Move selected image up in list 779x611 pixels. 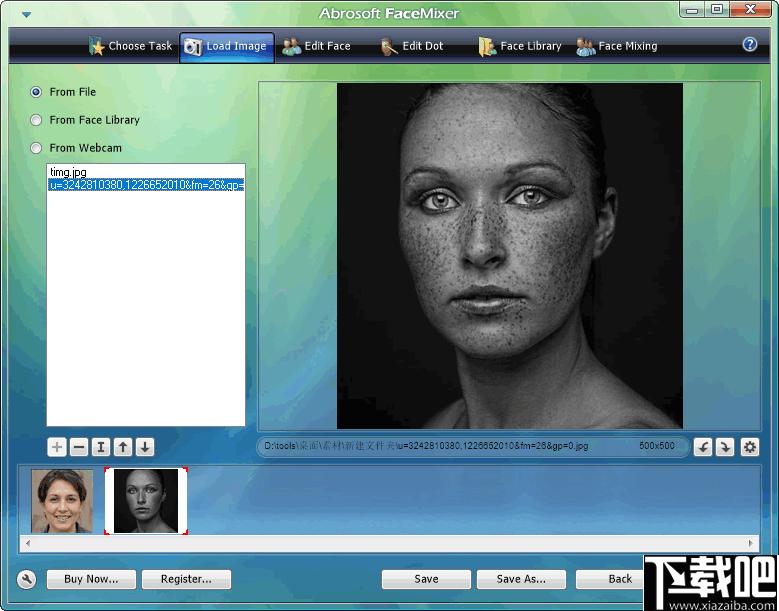tap(123, 447)
